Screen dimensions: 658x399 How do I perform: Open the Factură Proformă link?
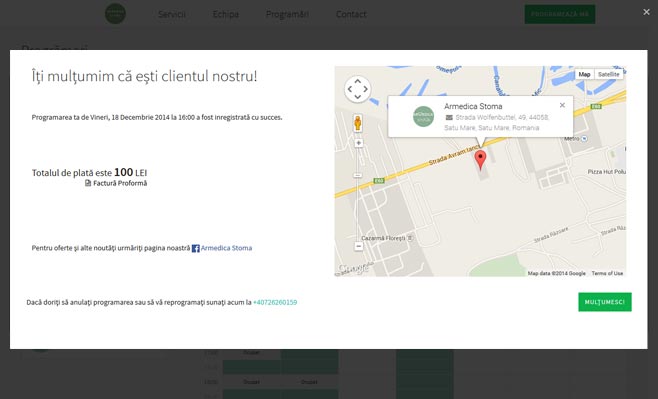(x=120, y=183)
